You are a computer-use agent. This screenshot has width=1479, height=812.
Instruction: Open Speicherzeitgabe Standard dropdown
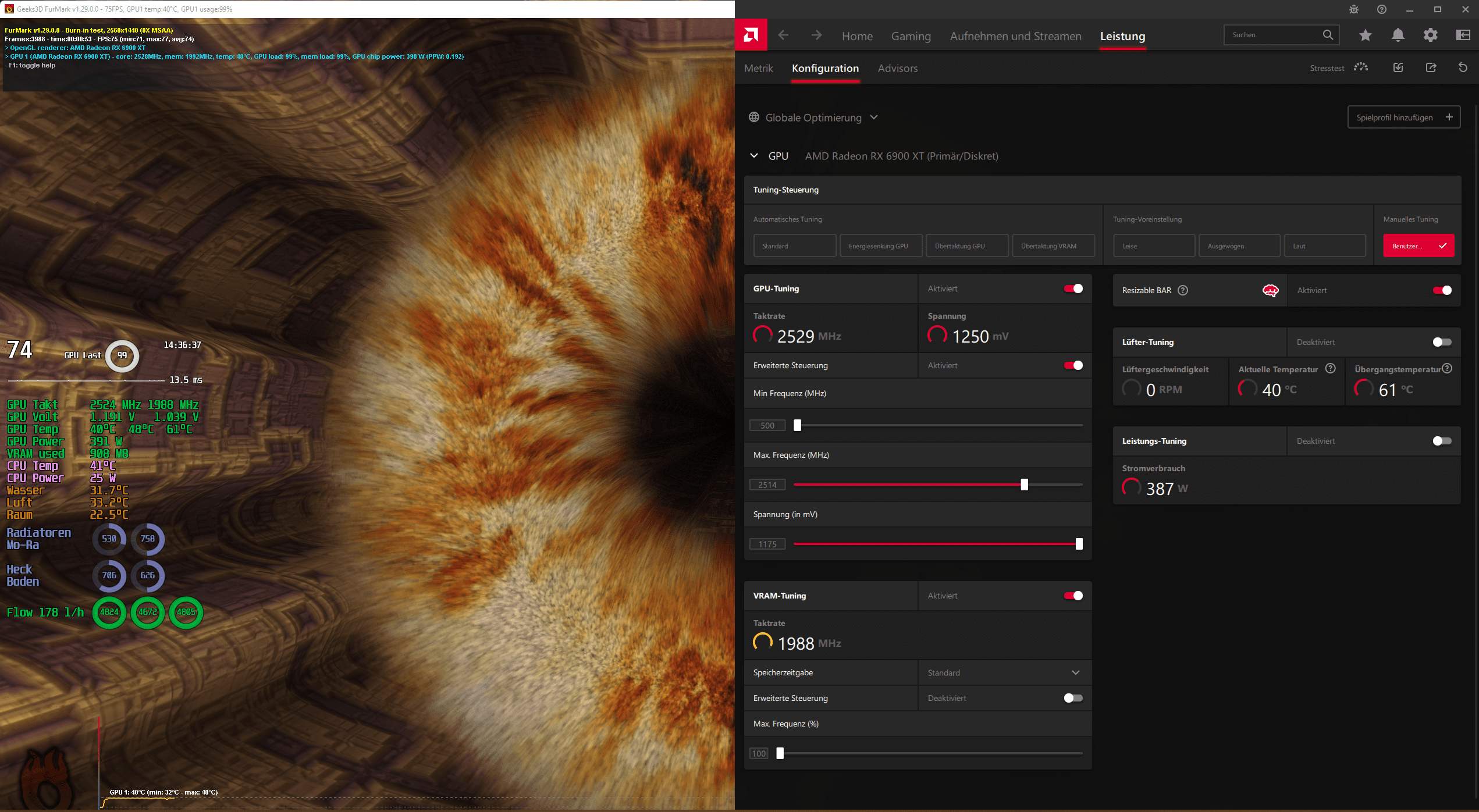[1004, 672]
